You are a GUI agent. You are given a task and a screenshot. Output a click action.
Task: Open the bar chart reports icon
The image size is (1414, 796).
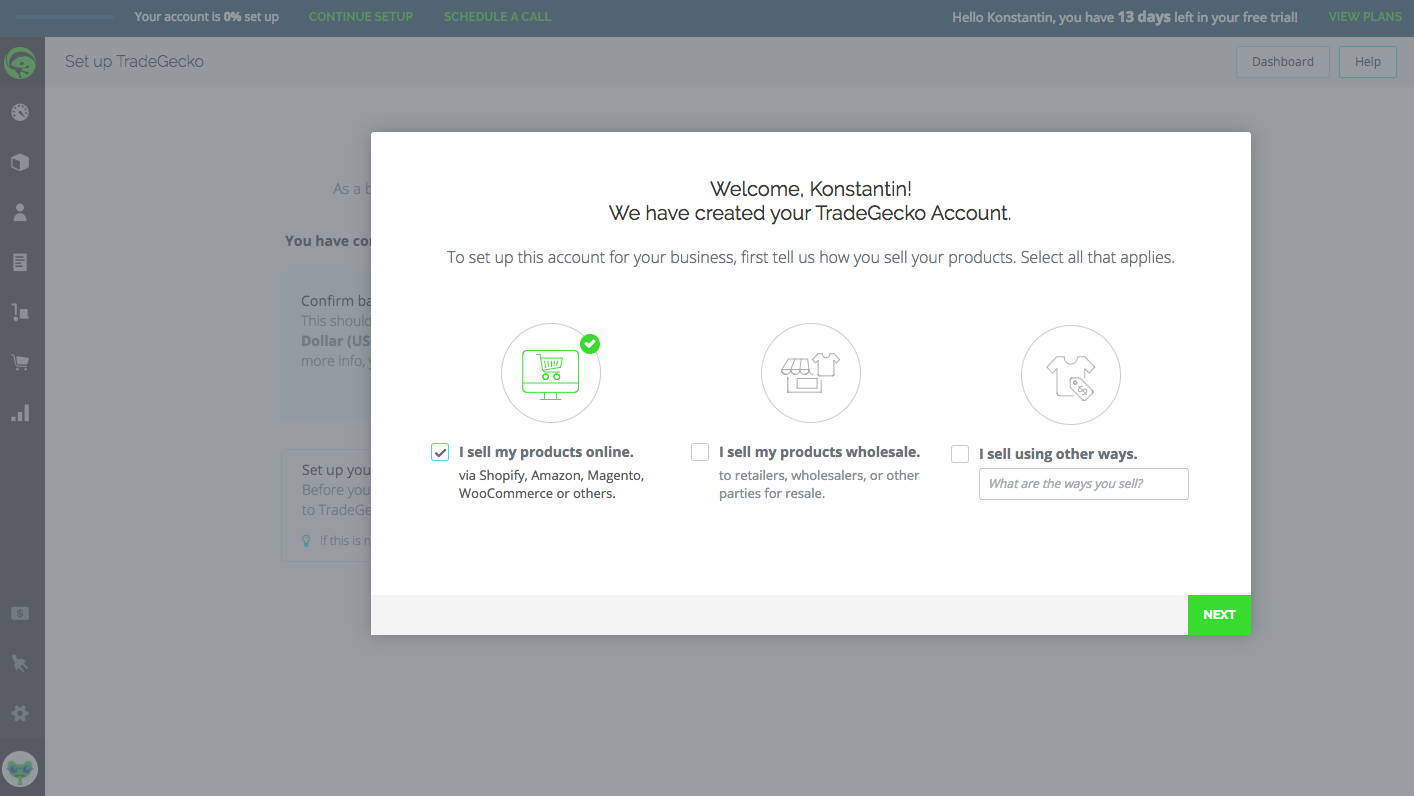click(20, 412)
